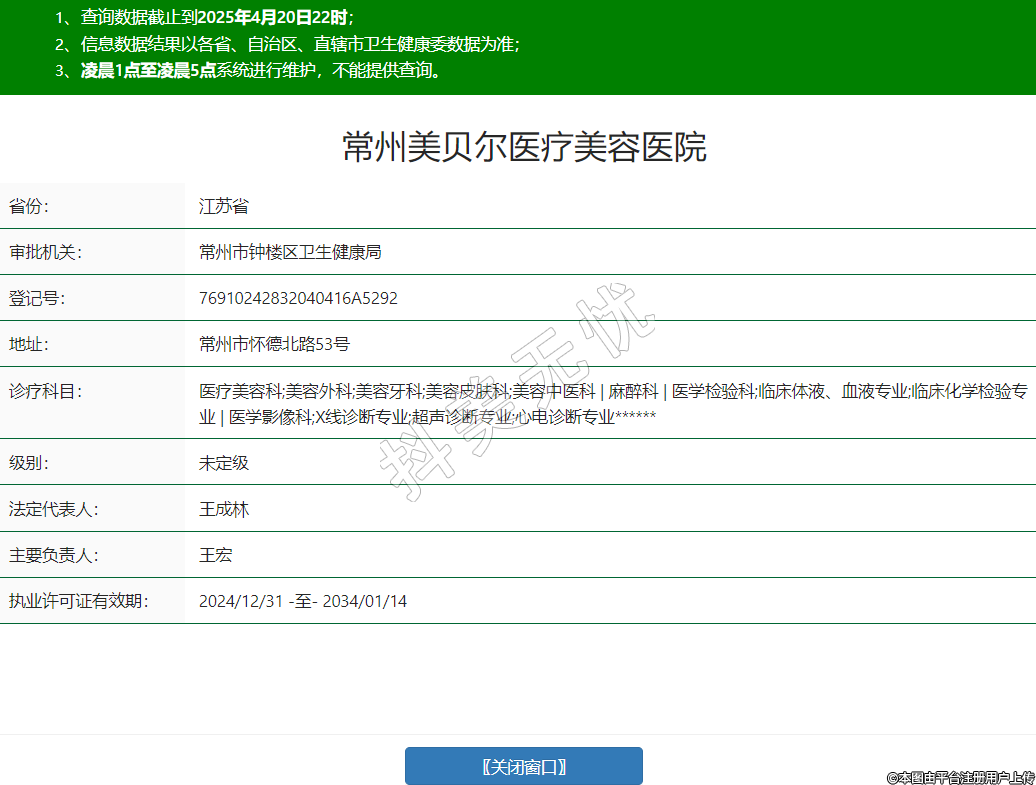Click the 法定代表人 field label
The height and width of the screenshot is (785, 1036).
[53, 509]
